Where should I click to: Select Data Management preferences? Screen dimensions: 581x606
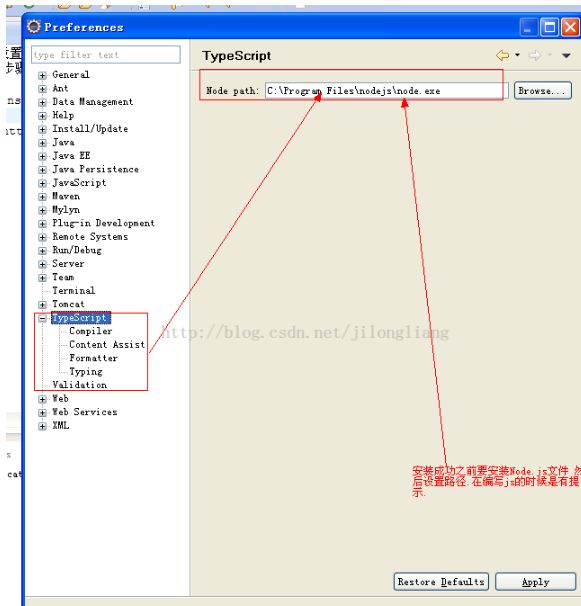point(93,102)
